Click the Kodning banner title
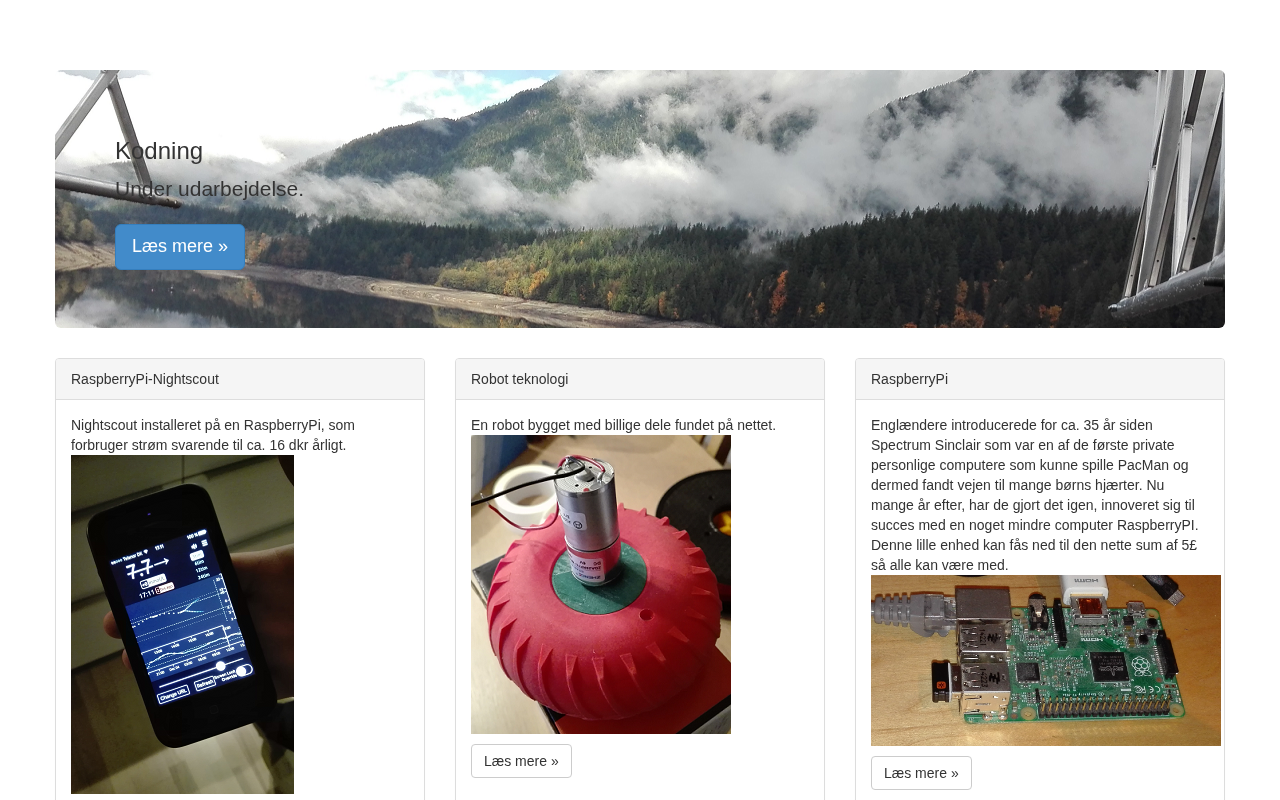Viewport: 1280px width, 800px height. coord(159,151)
